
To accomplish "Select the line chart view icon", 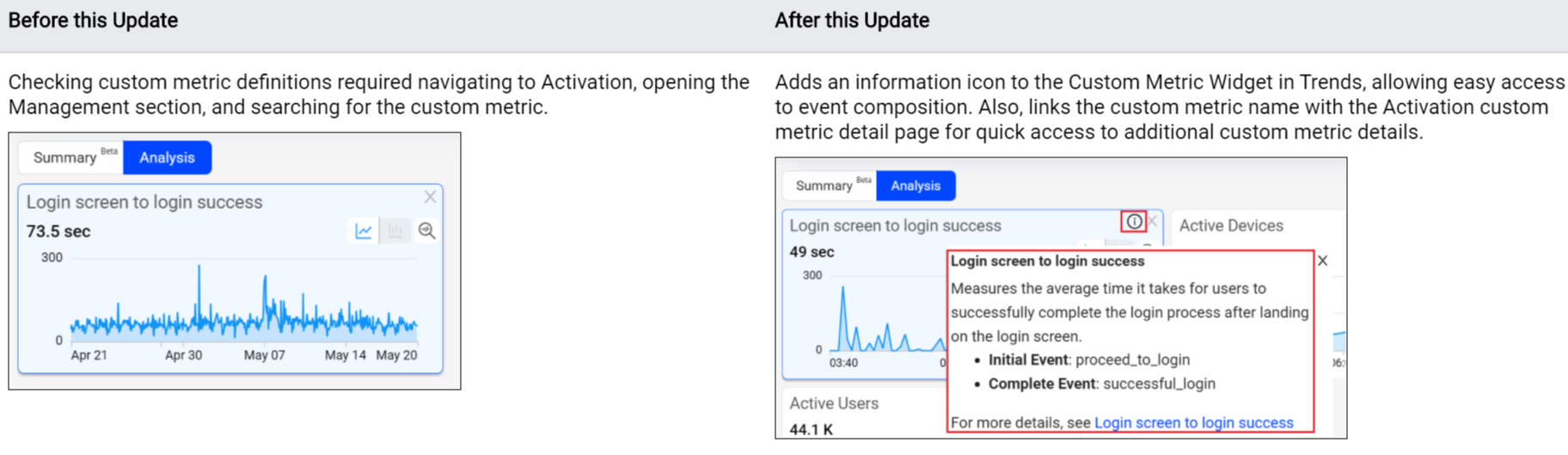I will [x=364, y=231].
